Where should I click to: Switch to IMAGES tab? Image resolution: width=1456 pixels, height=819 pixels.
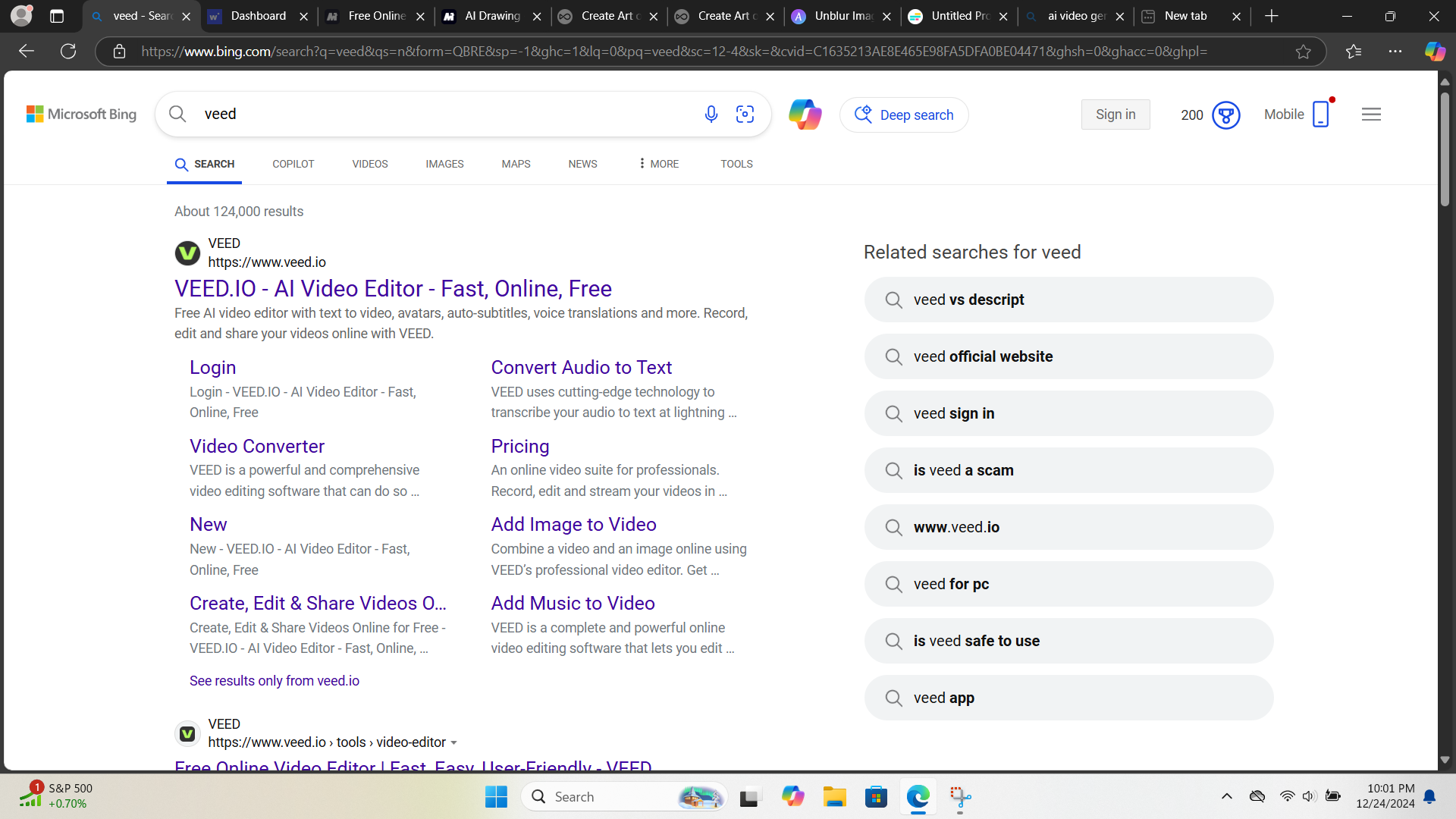[444, 164]
